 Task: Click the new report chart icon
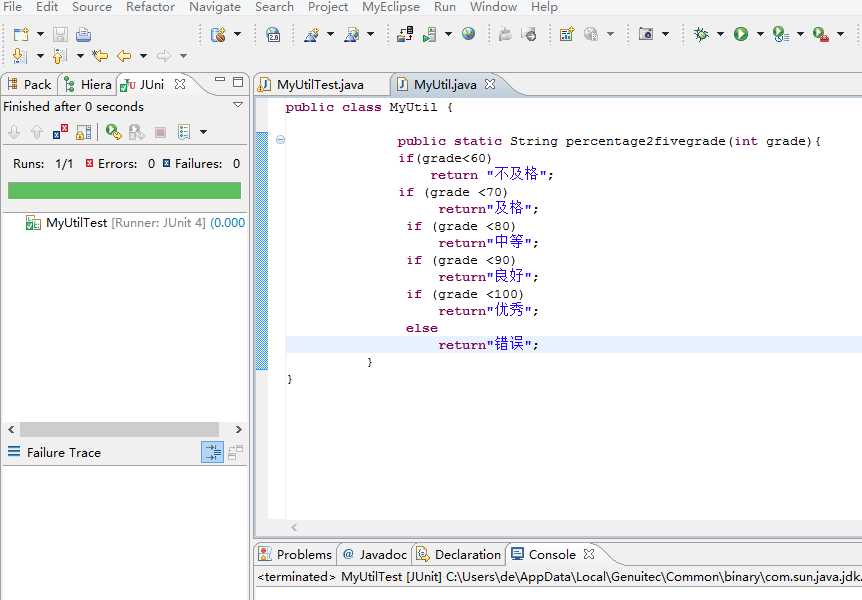pos(567,34)
